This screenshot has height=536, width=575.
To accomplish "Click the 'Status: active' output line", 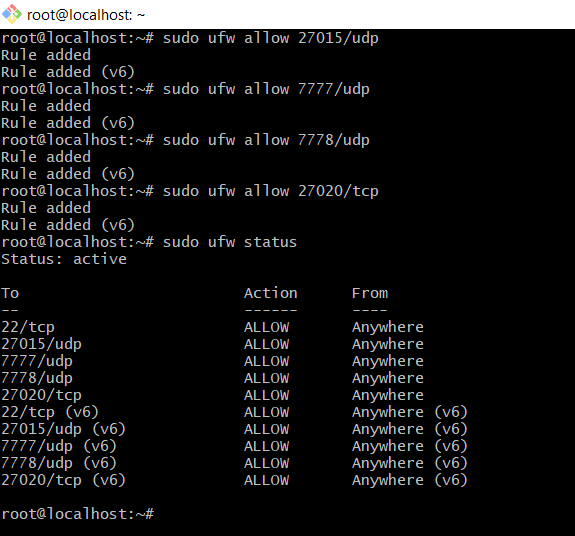I will (64, 259).
